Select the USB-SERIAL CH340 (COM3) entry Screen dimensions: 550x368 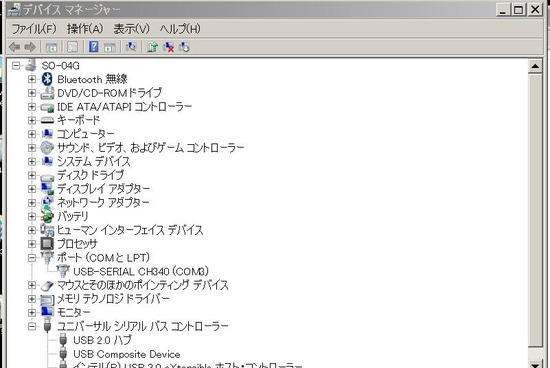pos(141,271)
